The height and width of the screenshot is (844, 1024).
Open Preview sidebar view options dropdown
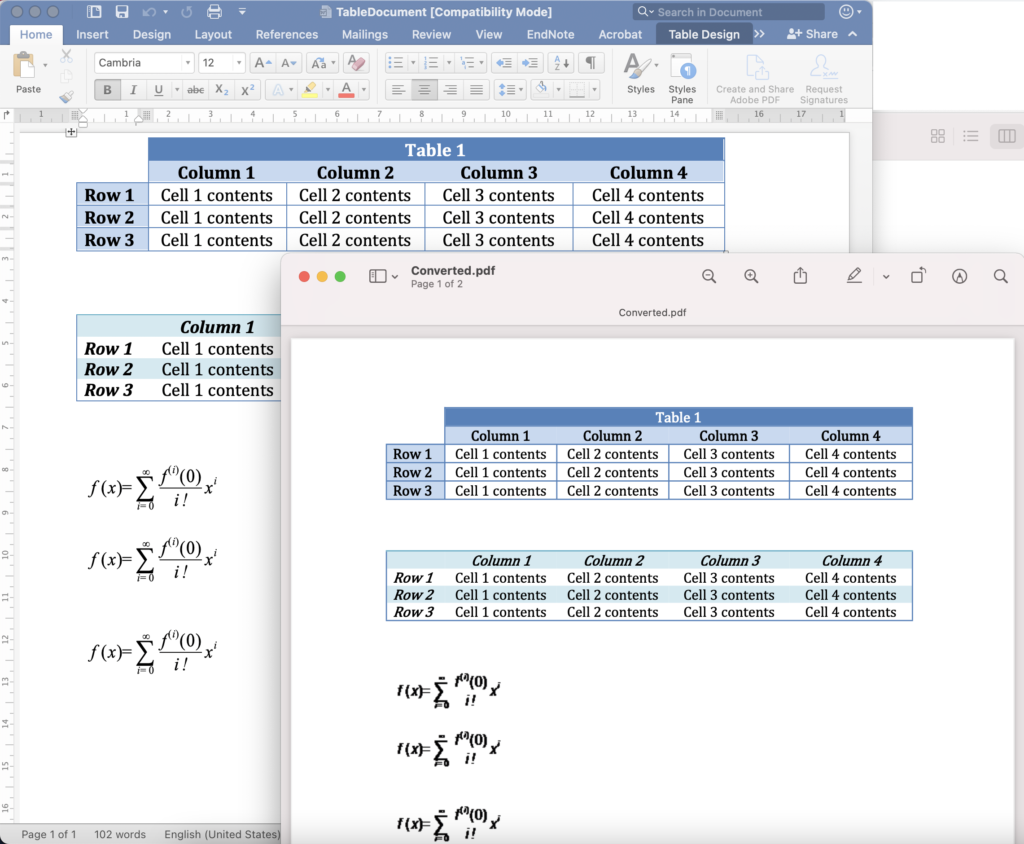click(x=383, y=277)
